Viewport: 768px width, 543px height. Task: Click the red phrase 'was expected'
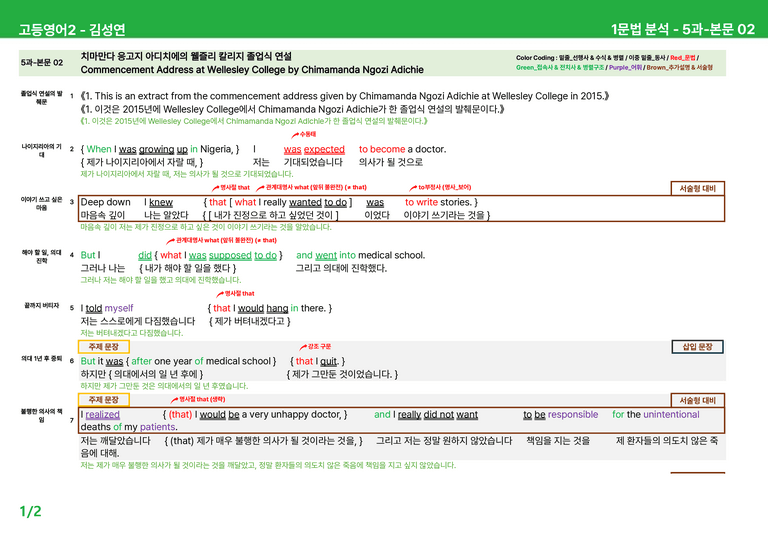[x=314, y=149]
